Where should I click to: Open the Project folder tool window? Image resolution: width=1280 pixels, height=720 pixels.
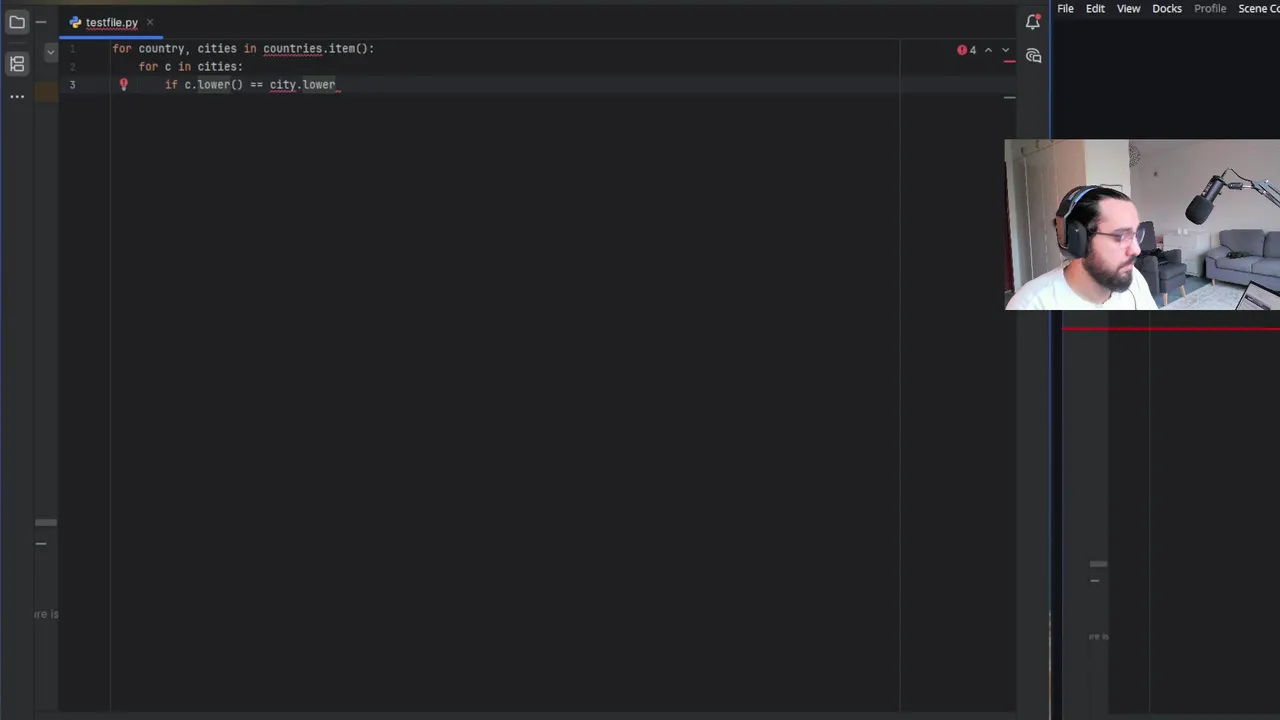pos(17,22)
